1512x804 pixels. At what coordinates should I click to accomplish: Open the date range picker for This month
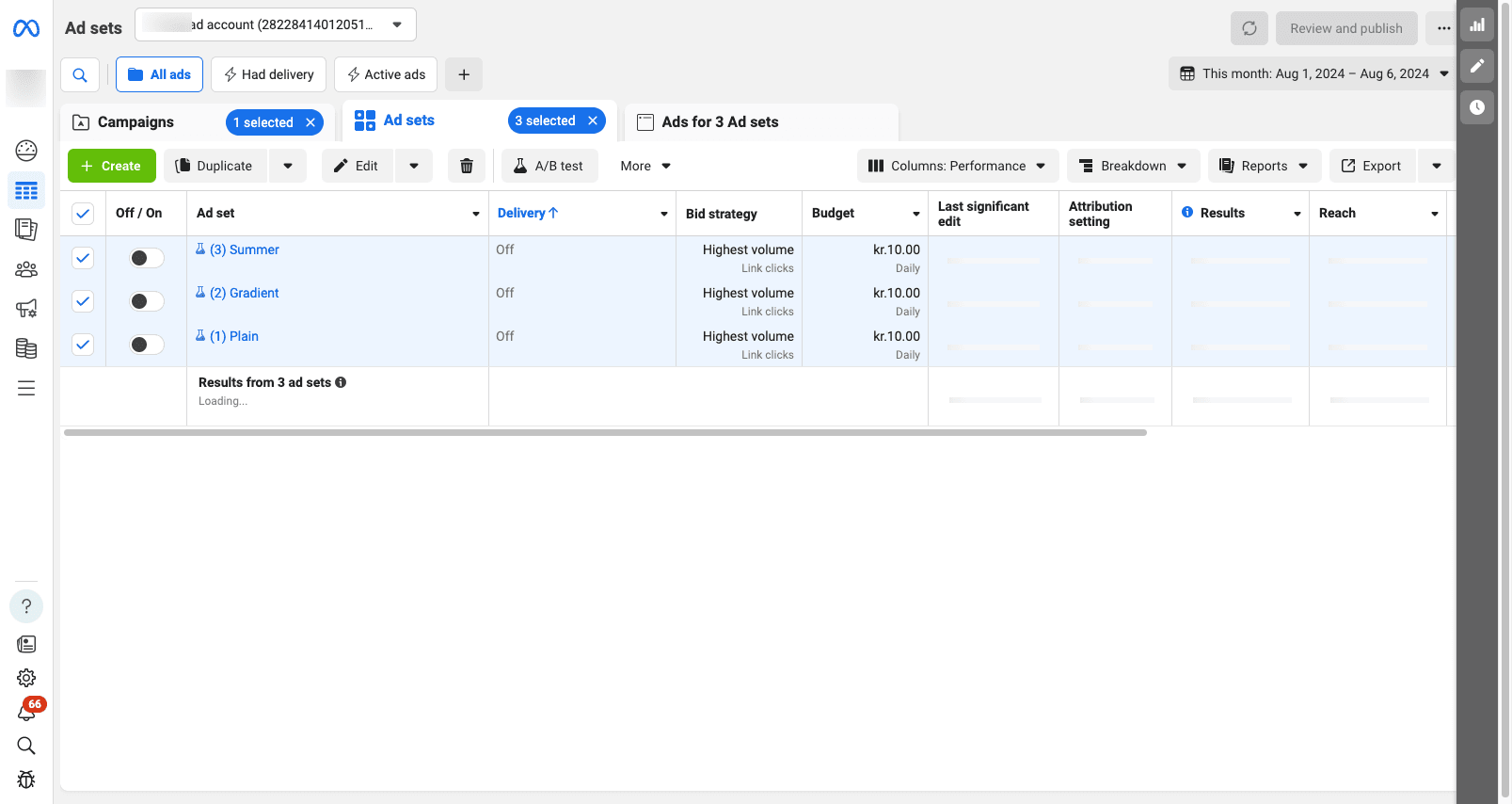tap(1313, 73)
